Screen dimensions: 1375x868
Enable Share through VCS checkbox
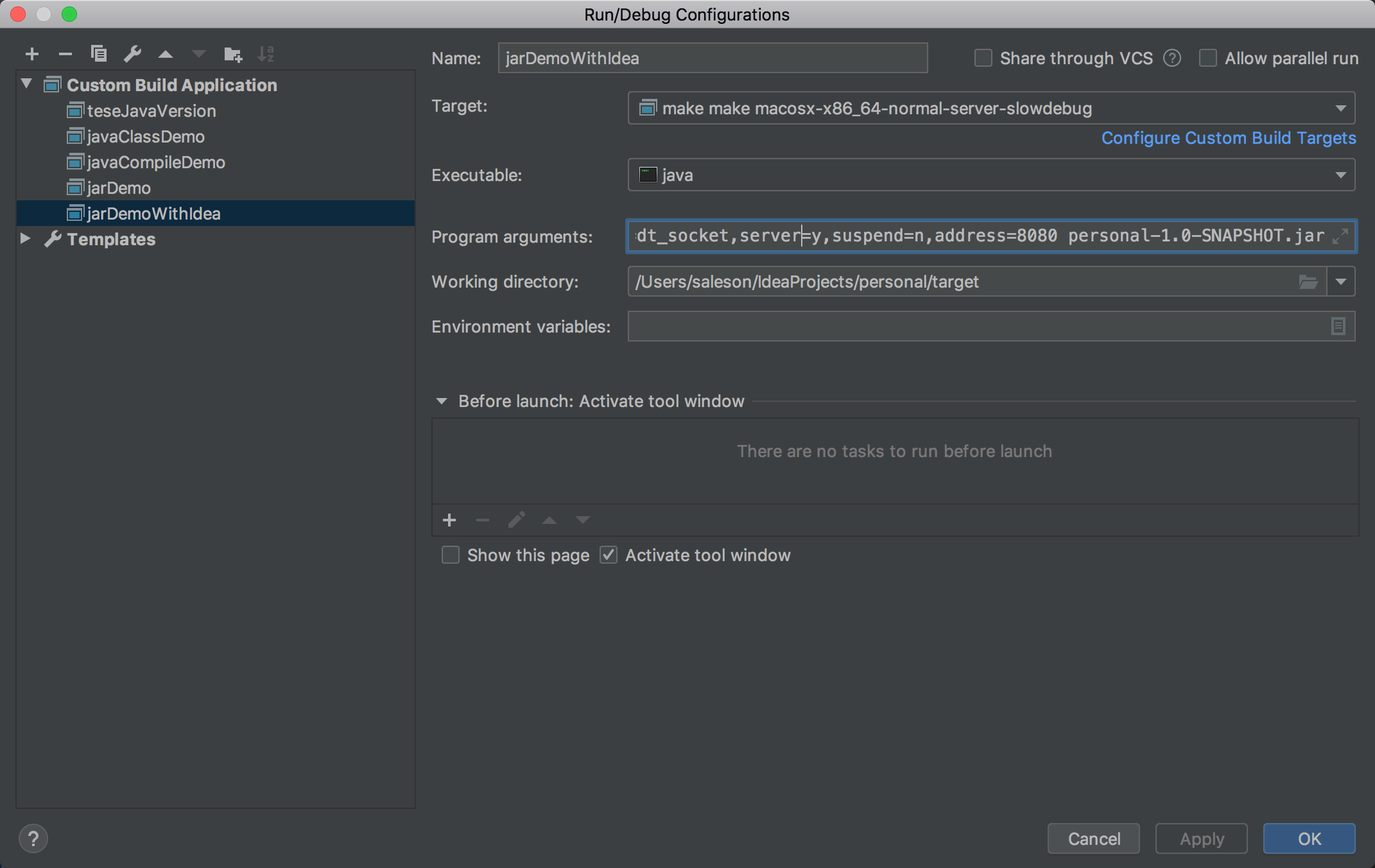pyautogui.click(x=983, y=58)
